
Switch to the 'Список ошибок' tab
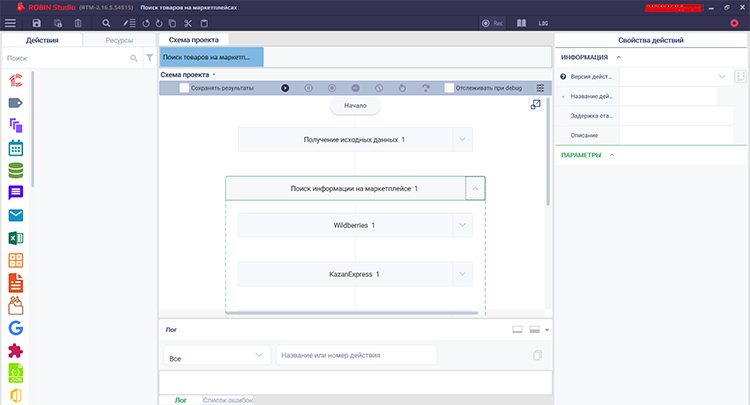(x=227, y=400)
